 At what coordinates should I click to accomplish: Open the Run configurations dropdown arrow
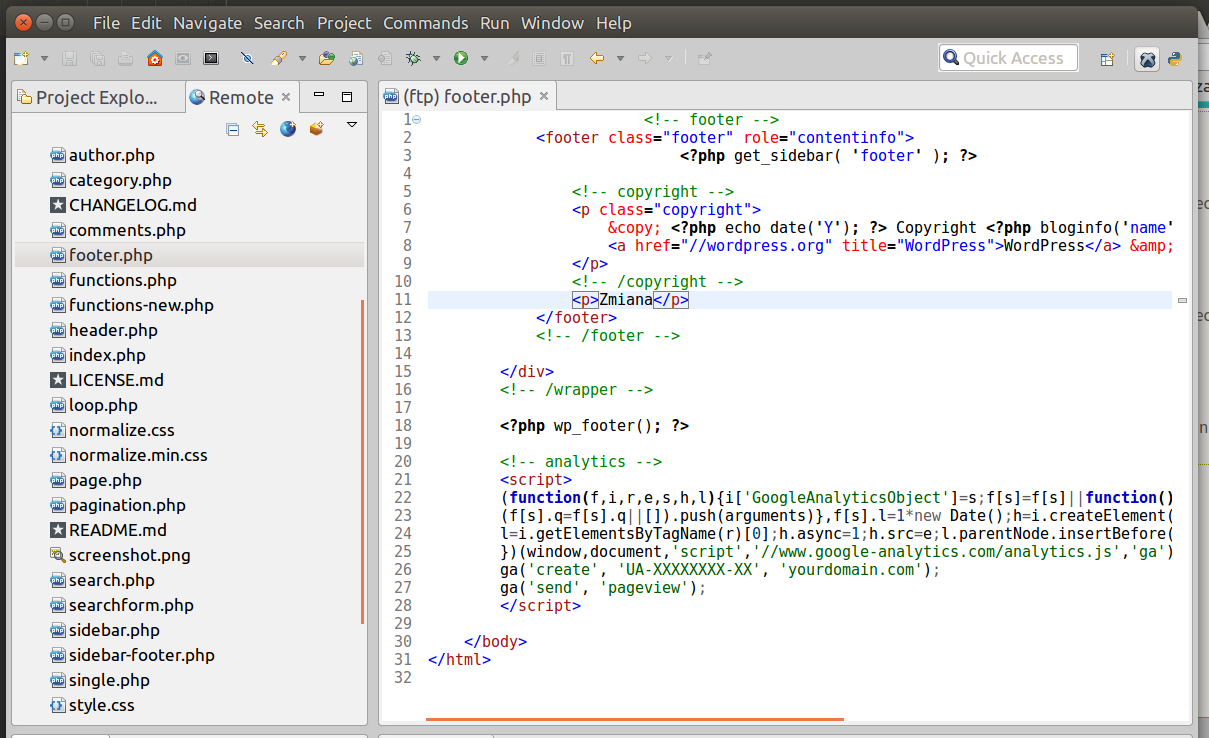(484, 59)
